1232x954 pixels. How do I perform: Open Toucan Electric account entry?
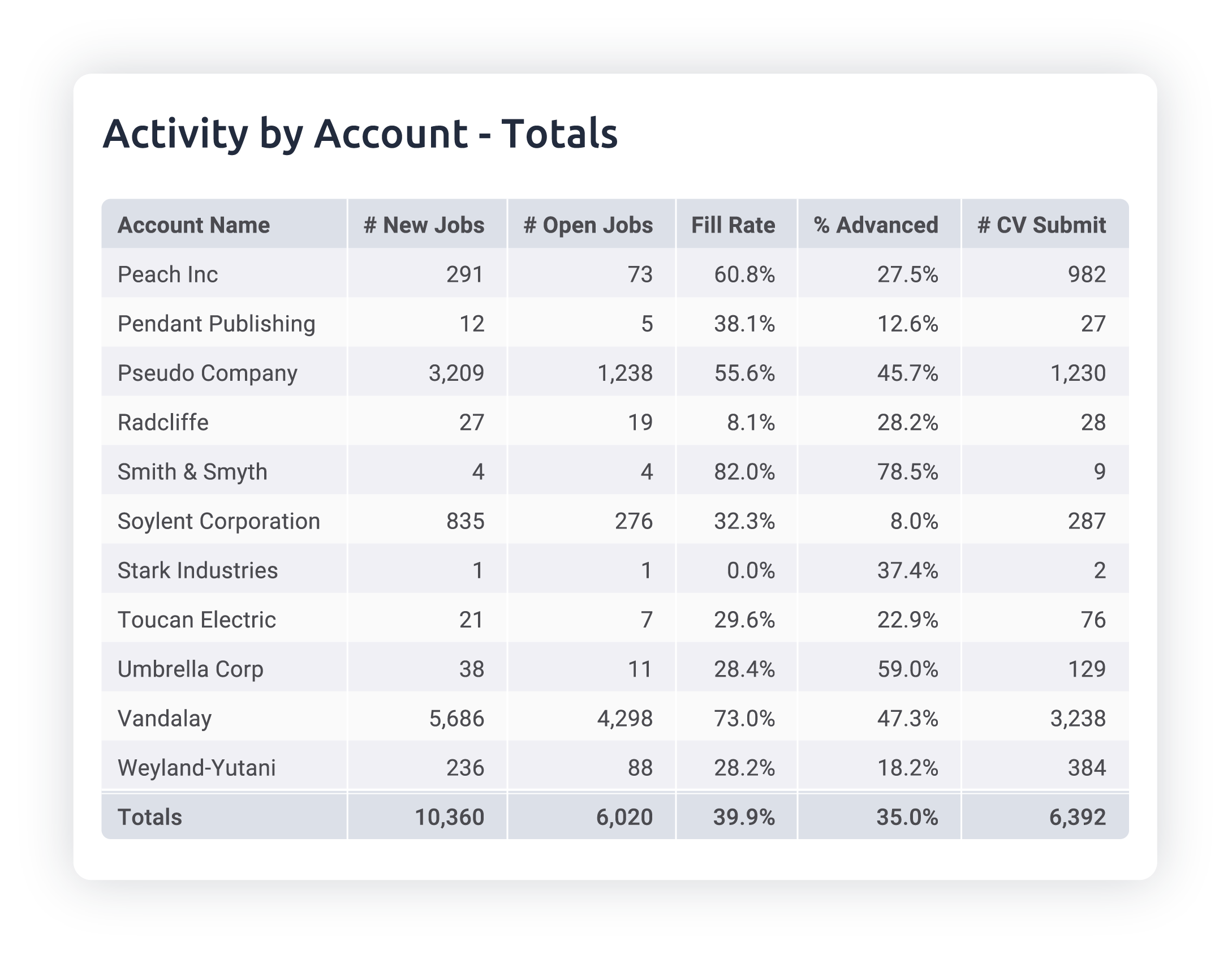(x=196, y=620)
